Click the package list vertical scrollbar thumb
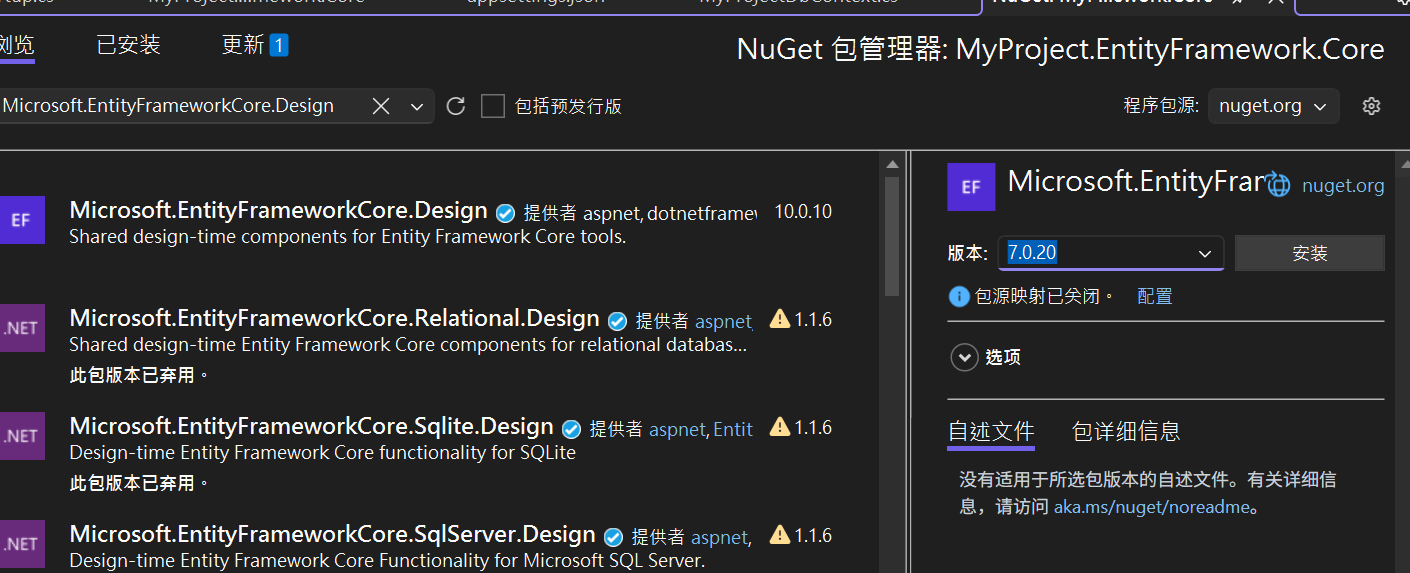 point(893,237)
